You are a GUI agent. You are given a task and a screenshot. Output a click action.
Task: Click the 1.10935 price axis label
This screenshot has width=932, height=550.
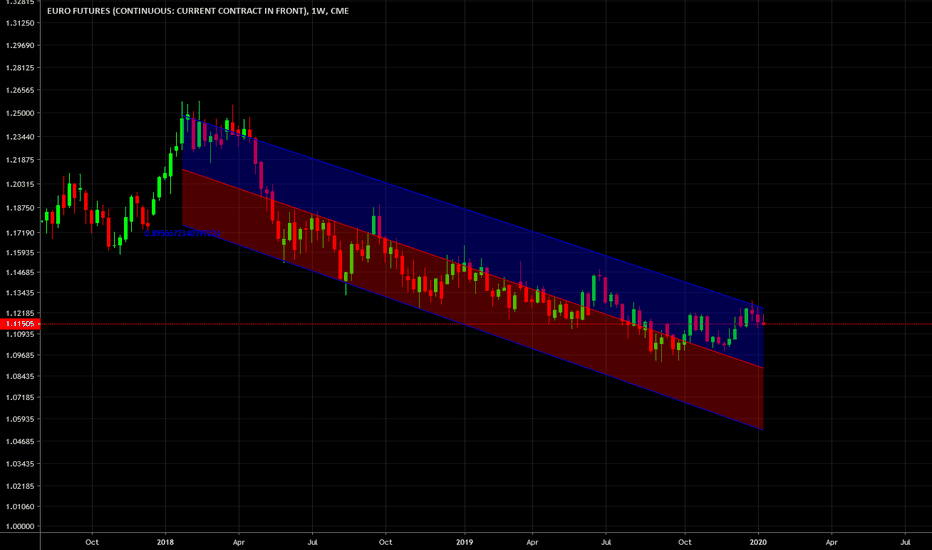point(20,334)
